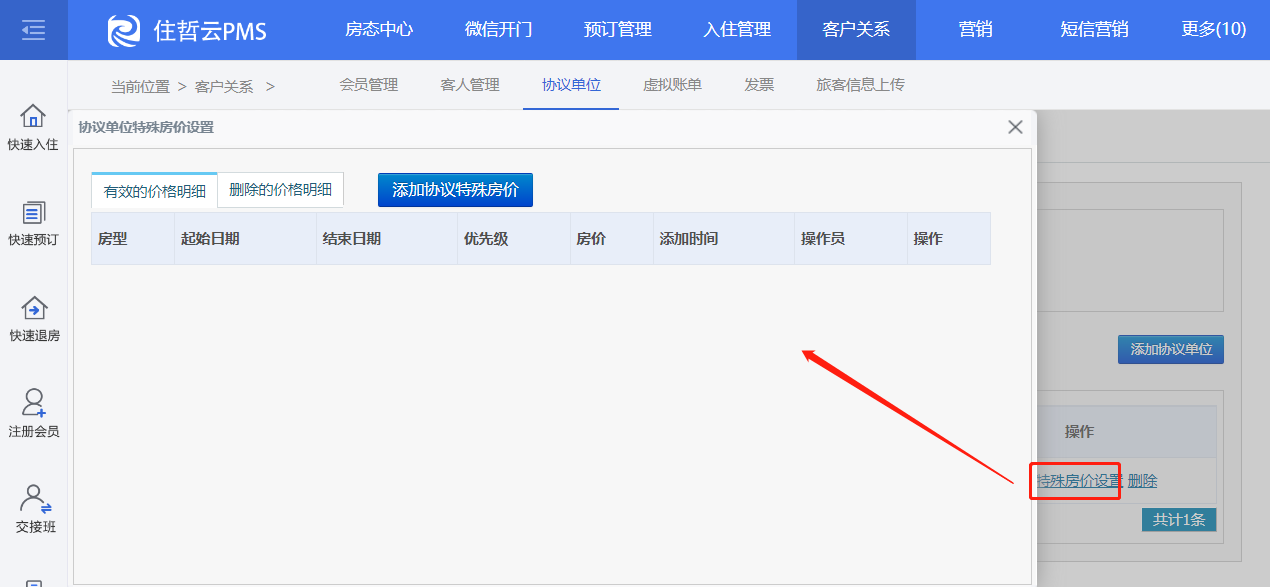Select 有效的价格明细 tab
Viewport: 1270px width, 587px height.
coord(154,191)
